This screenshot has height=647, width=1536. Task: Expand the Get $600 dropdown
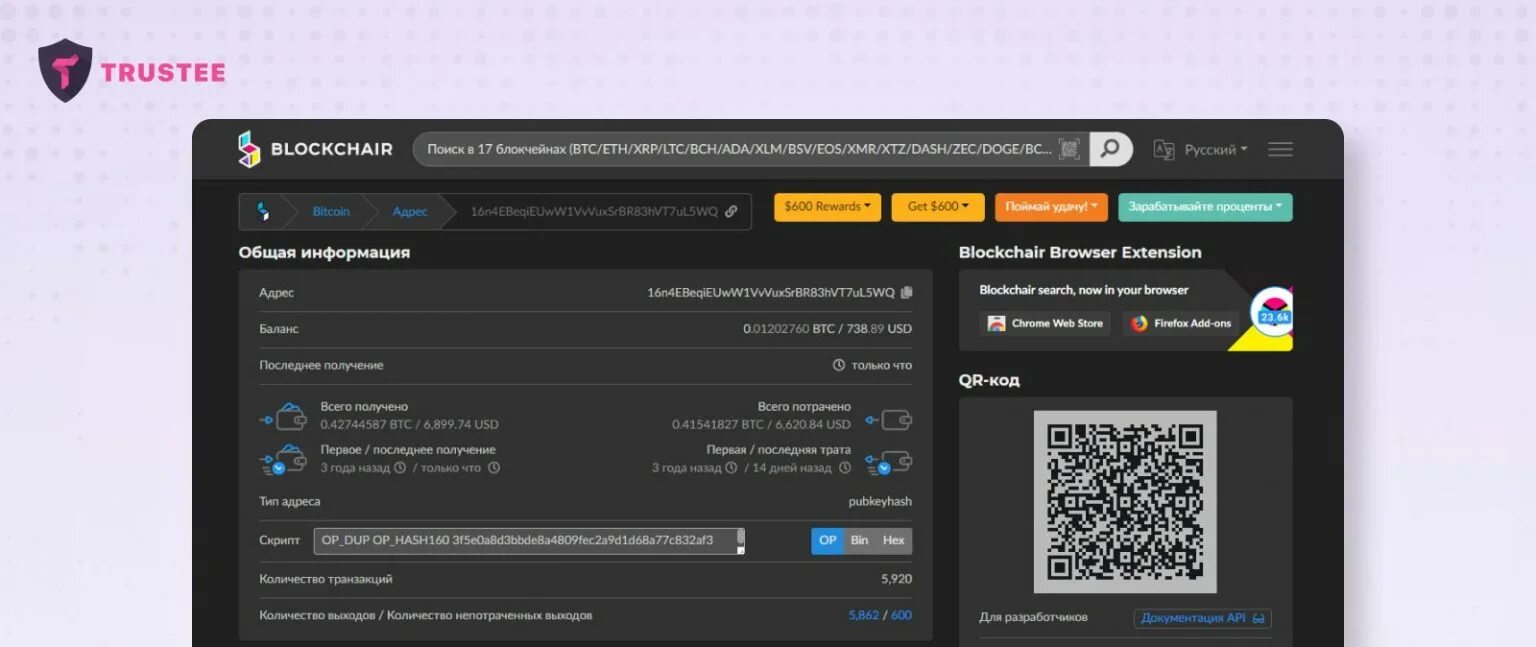tap(938, 207)
